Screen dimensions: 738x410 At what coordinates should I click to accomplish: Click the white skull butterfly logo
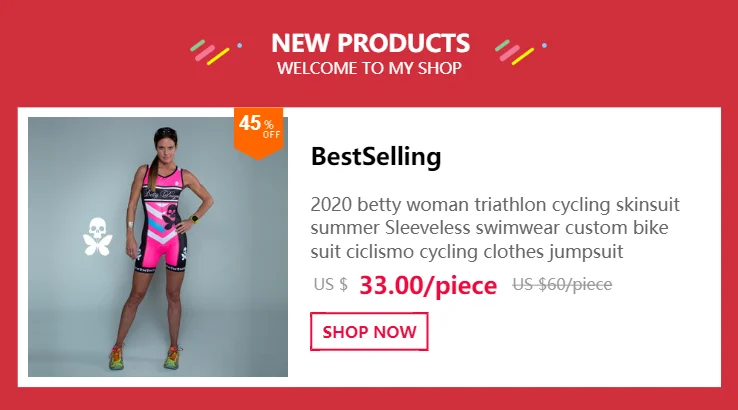97,237
